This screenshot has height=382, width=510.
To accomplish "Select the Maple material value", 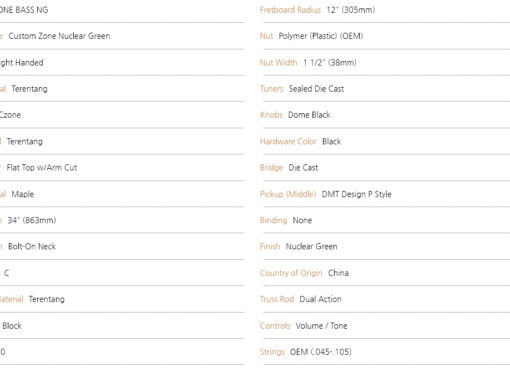I will pyautogui.click(x=23, y=194).
